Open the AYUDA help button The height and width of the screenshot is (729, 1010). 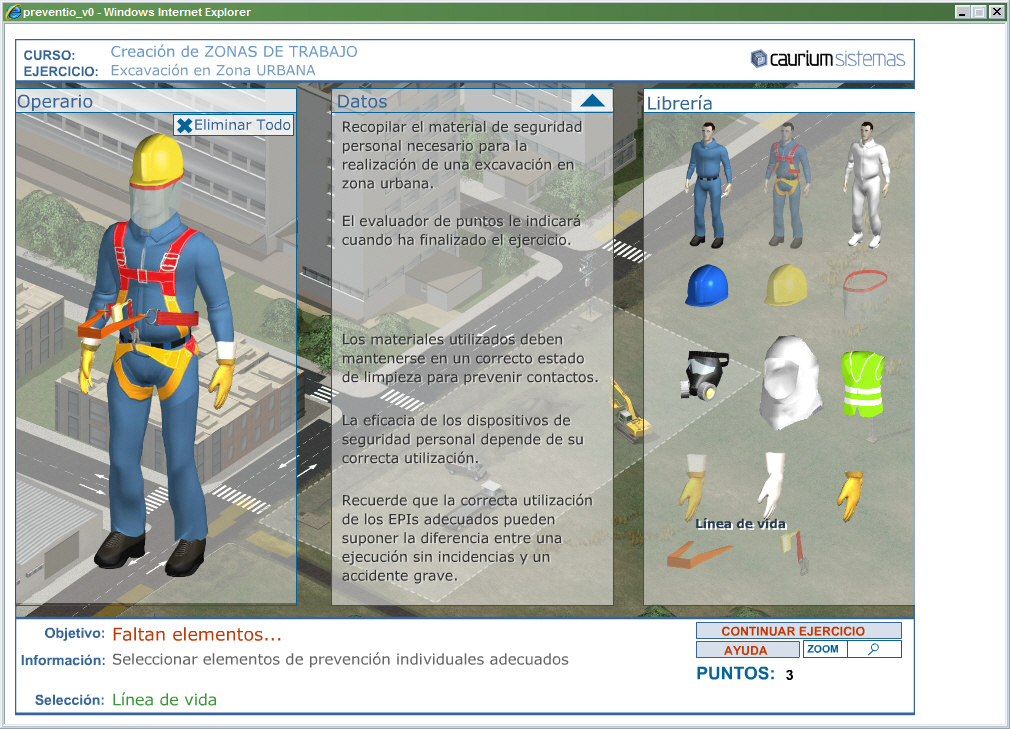(746, 650)
